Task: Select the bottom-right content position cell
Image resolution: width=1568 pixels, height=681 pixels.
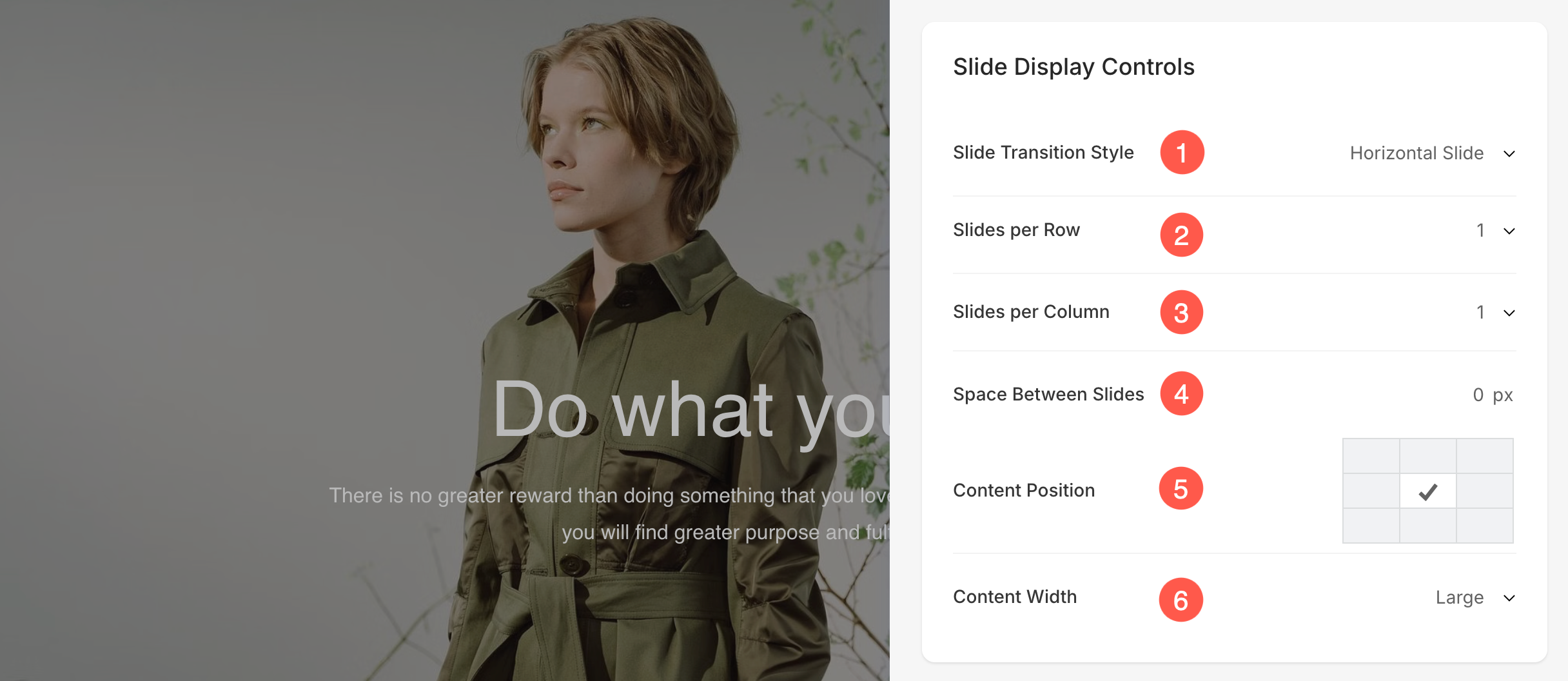Action: click(x=1485, y=526)
